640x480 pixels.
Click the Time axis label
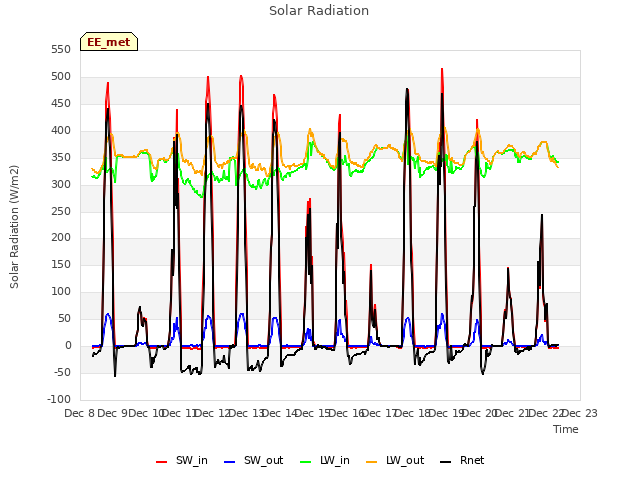click(566, 429)
